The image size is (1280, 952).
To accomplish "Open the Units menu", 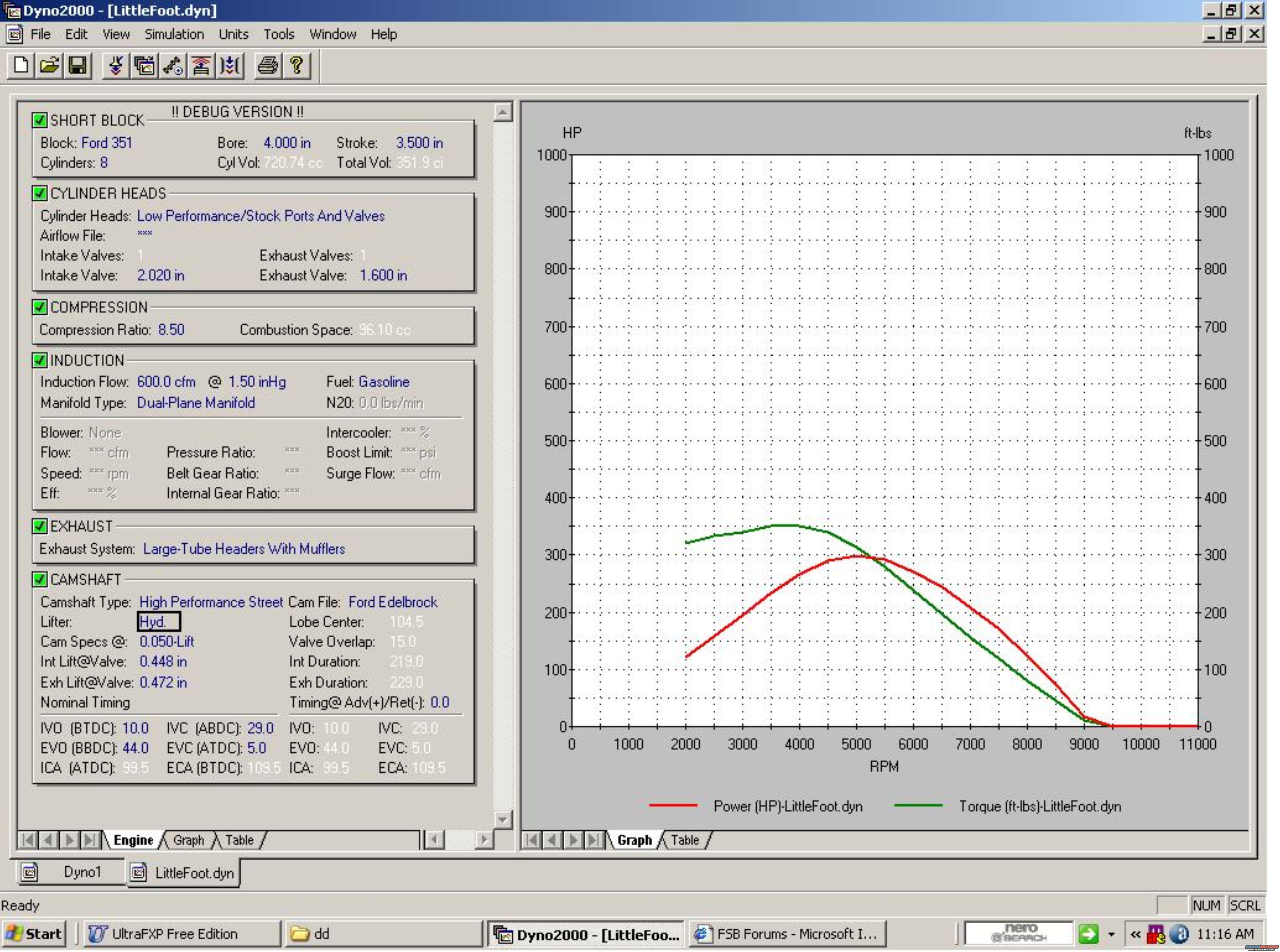I will point(233,35).
